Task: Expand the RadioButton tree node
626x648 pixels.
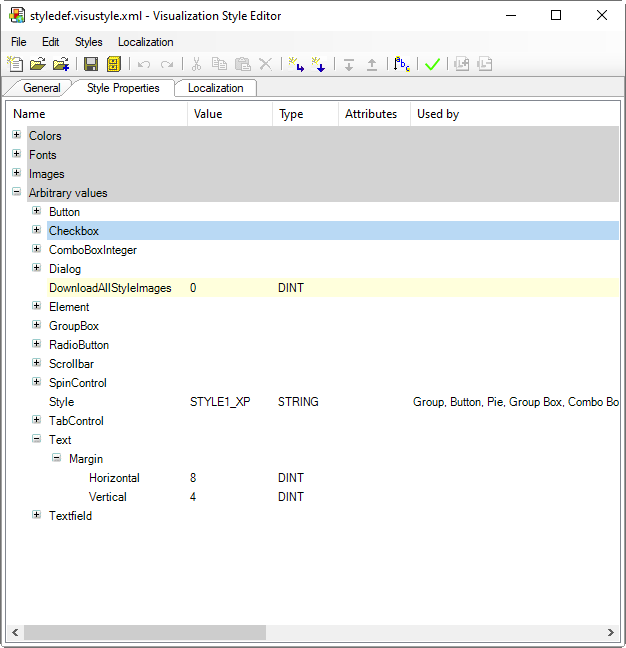Action: click(36, 344)
